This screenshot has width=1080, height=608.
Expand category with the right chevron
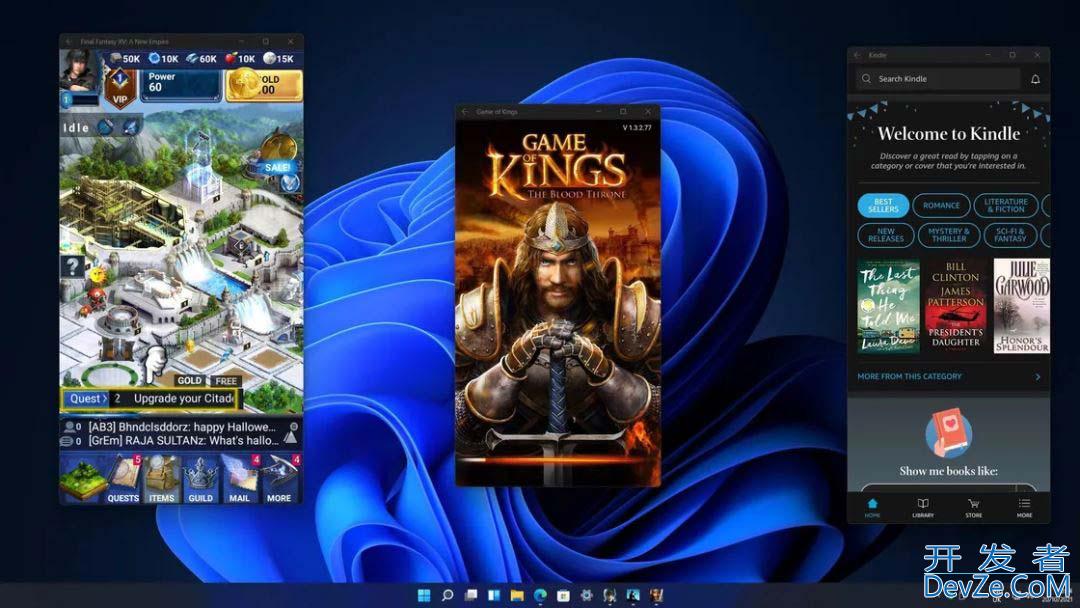(1037, 377)
